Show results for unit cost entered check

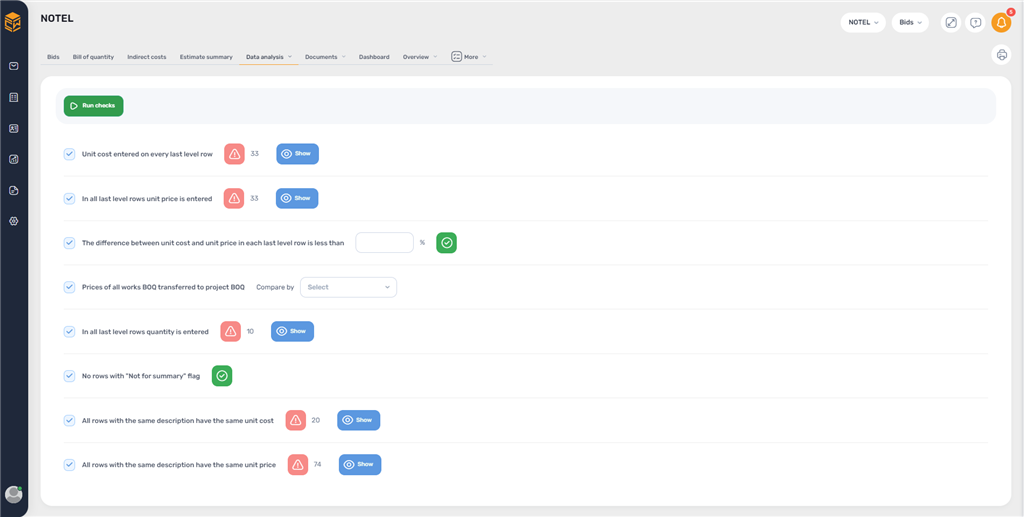(297, 154)
